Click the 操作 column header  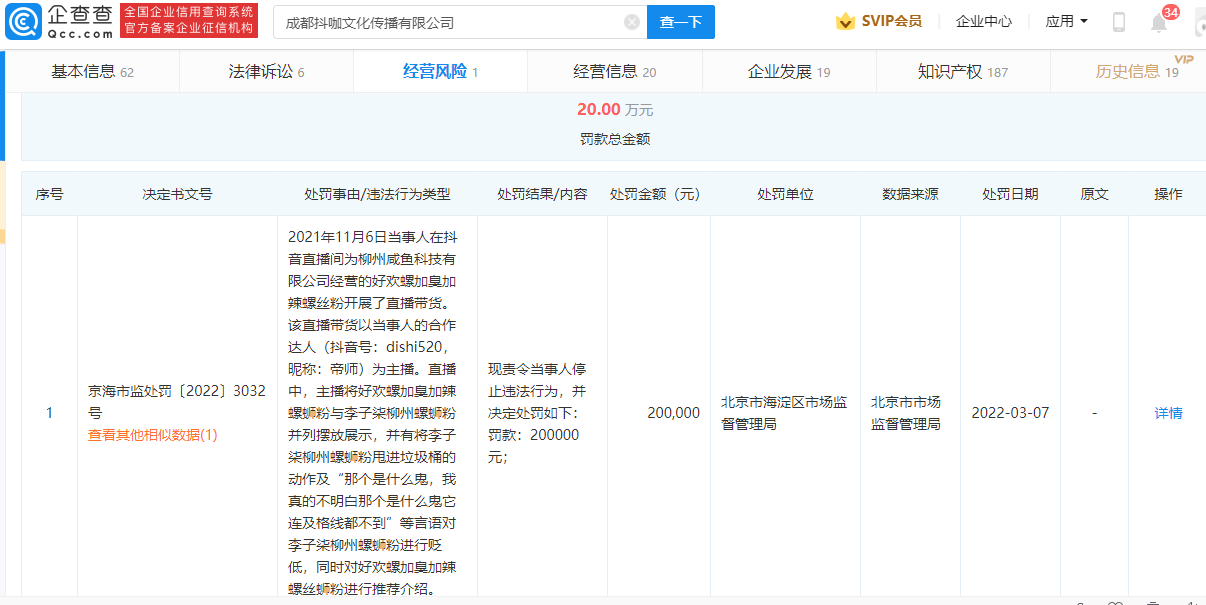[x=1168, y=194]
